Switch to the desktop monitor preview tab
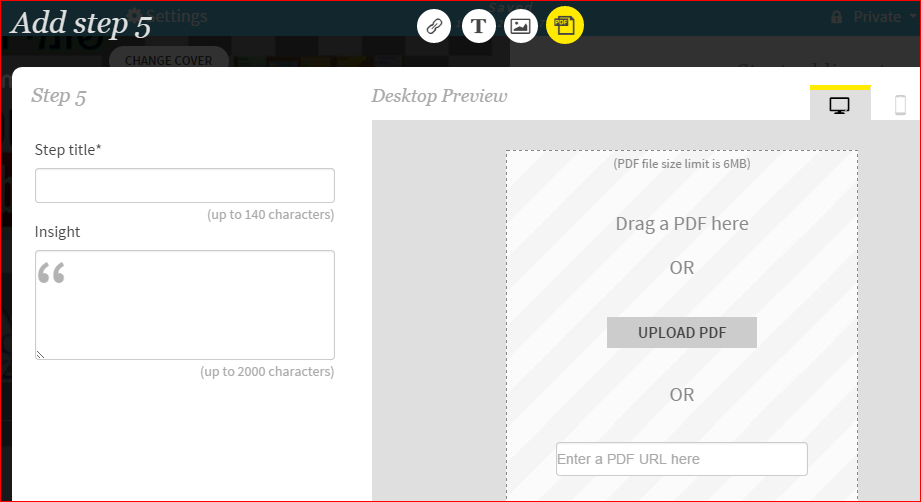921x502 pixels. (840, 105)
